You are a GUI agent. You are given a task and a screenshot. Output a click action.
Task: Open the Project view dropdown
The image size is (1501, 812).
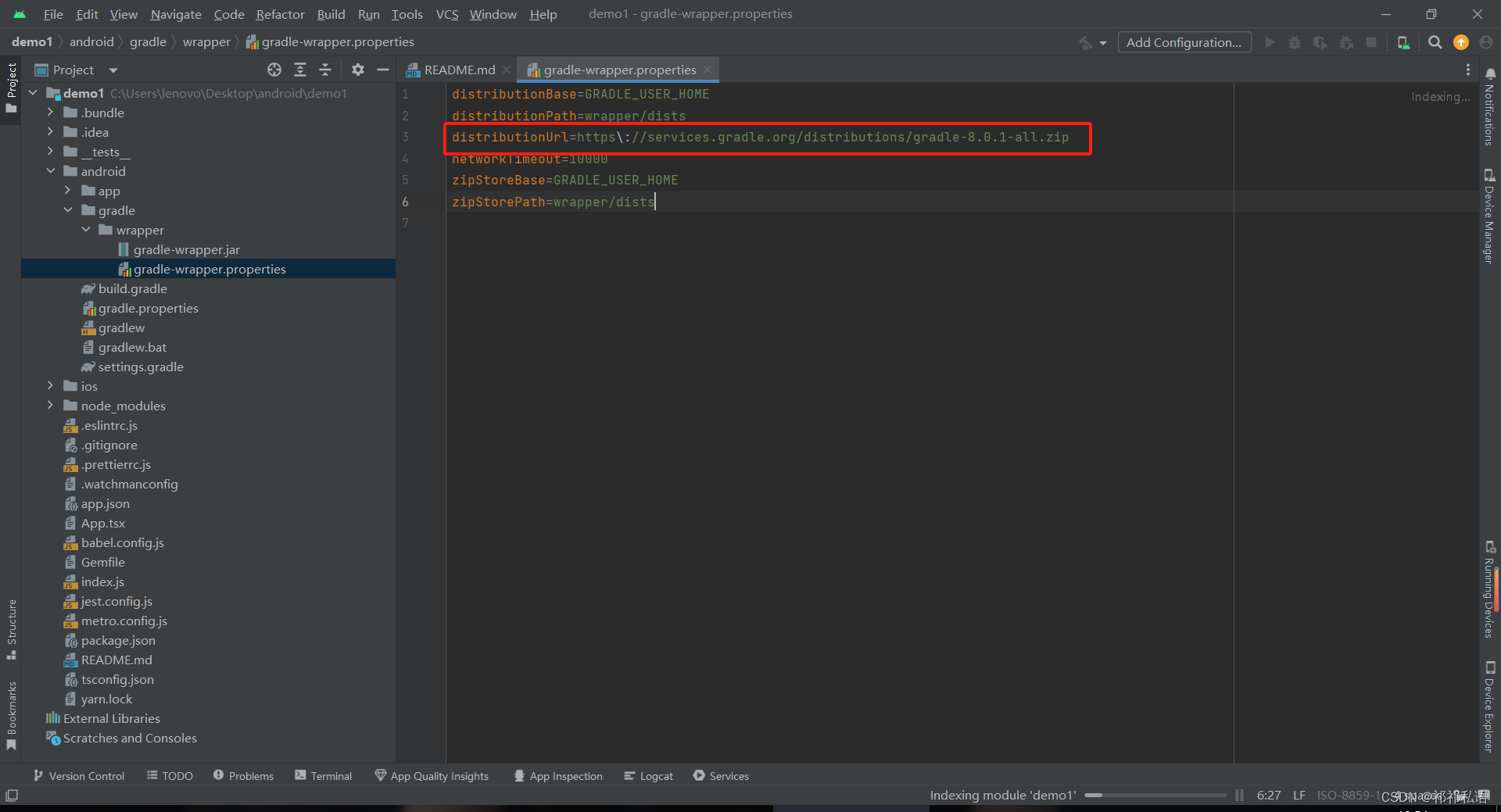[x=113, y=70]
